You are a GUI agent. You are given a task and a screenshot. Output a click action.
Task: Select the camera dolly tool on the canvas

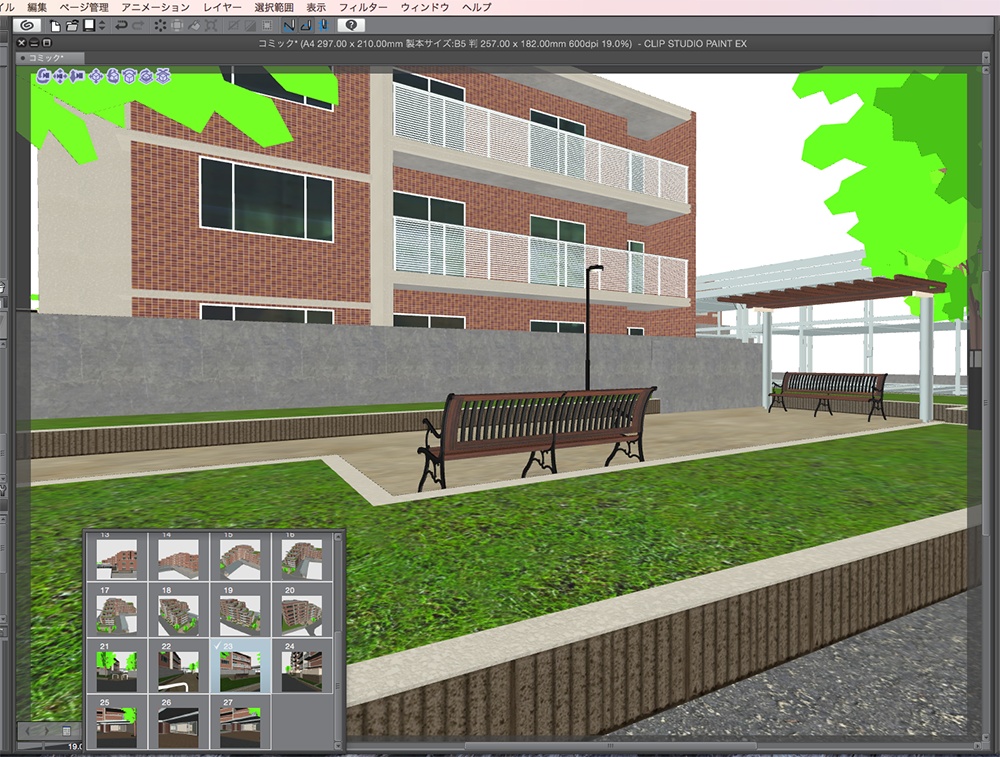pyautogui.click(x=77, y=75)
